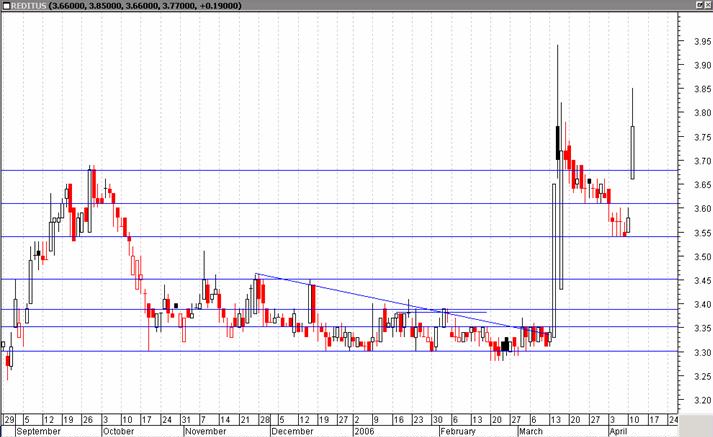Screen dimensions: 713x437
Task: Click the REDITUS title text
Action: coord(28,6)
